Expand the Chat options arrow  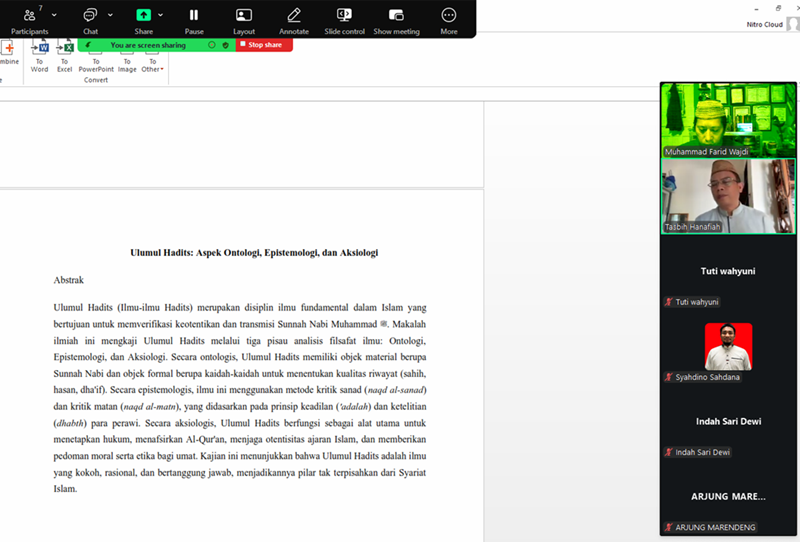coord(110,15)
